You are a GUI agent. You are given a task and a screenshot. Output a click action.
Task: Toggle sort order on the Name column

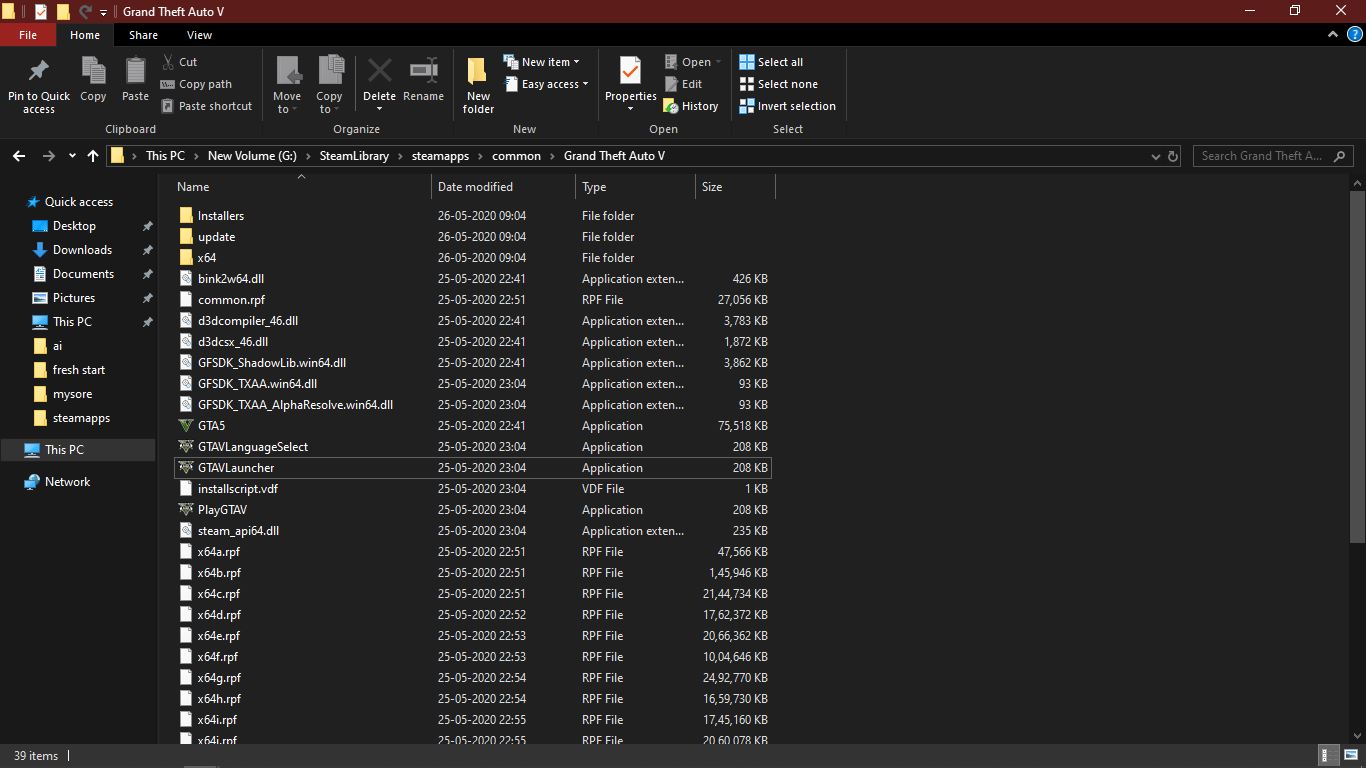click(x=193, y=187)
